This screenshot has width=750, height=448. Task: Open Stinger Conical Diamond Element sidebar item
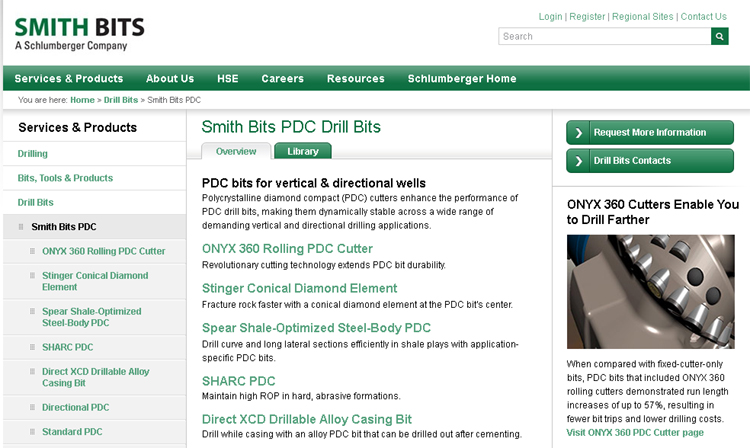95,281
